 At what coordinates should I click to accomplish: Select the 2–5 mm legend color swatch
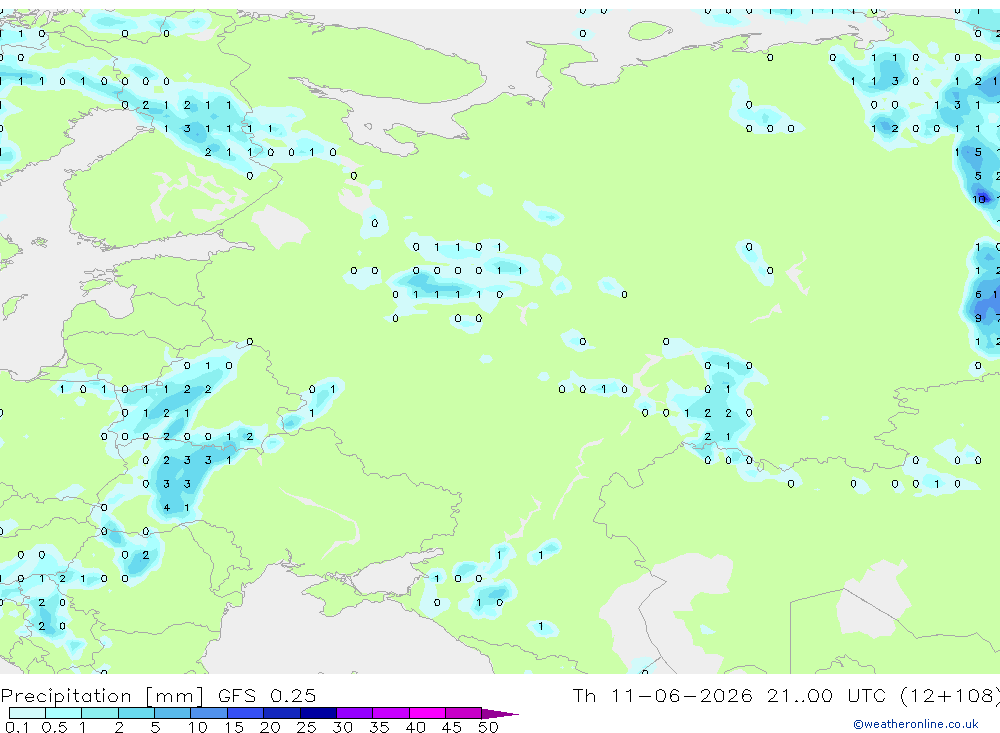click(x=136, y=713)
